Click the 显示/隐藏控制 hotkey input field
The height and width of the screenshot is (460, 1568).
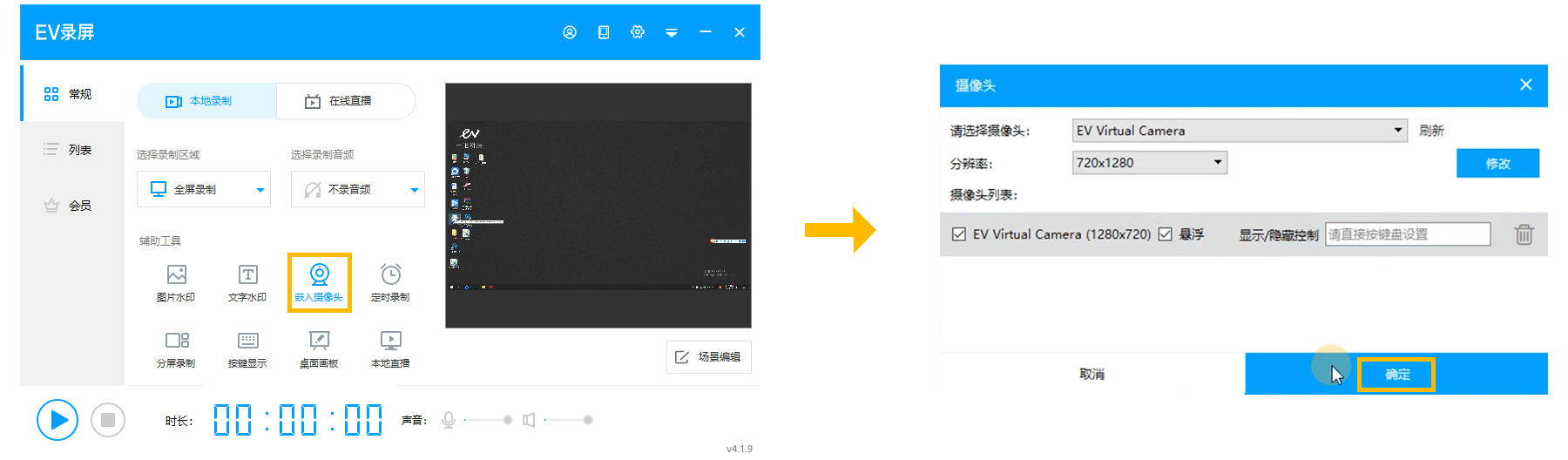pyautogui.click(x=1408, y=234)
